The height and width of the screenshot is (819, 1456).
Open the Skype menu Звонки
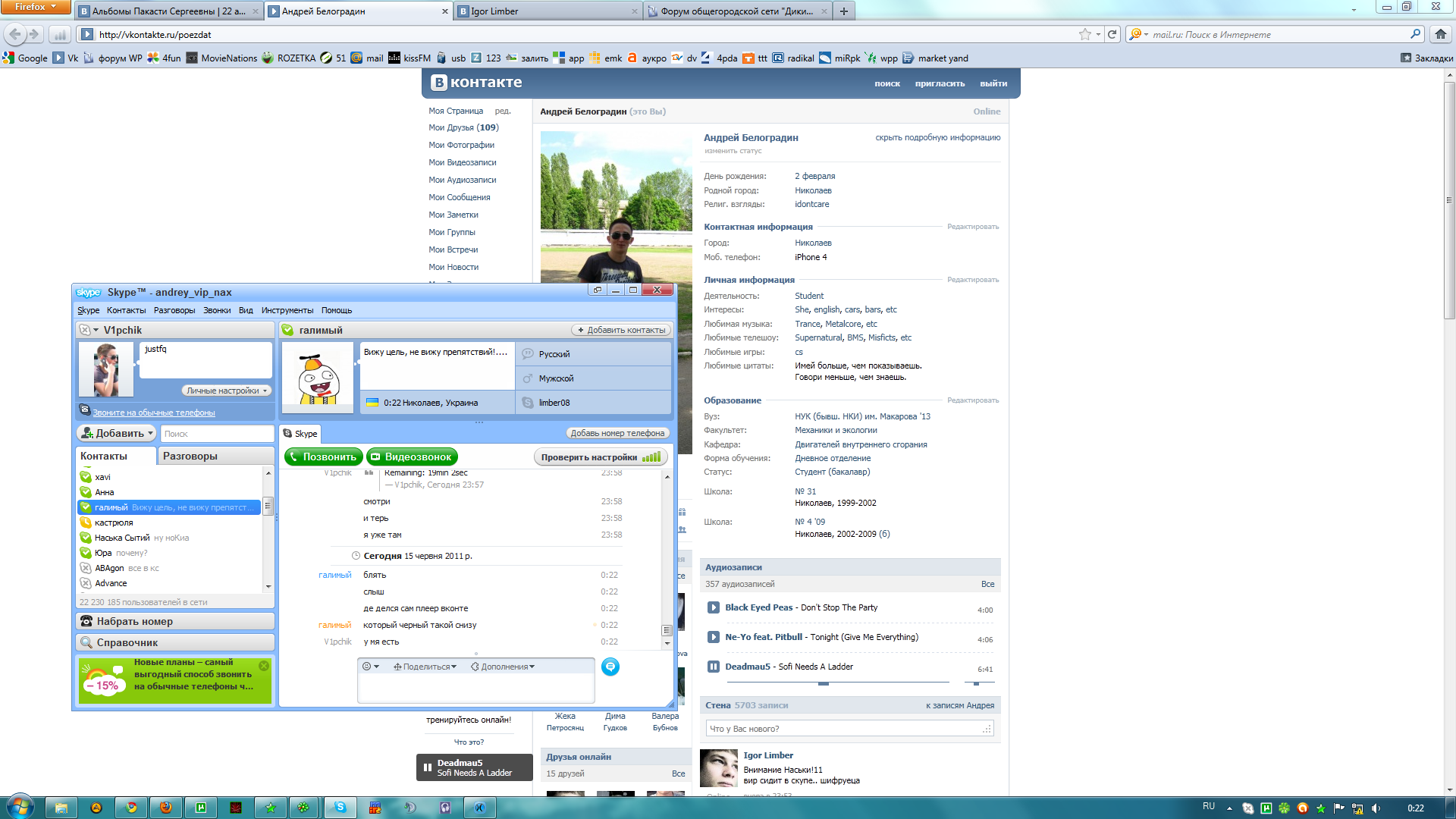pyautogui.click(x=217, y=310)
